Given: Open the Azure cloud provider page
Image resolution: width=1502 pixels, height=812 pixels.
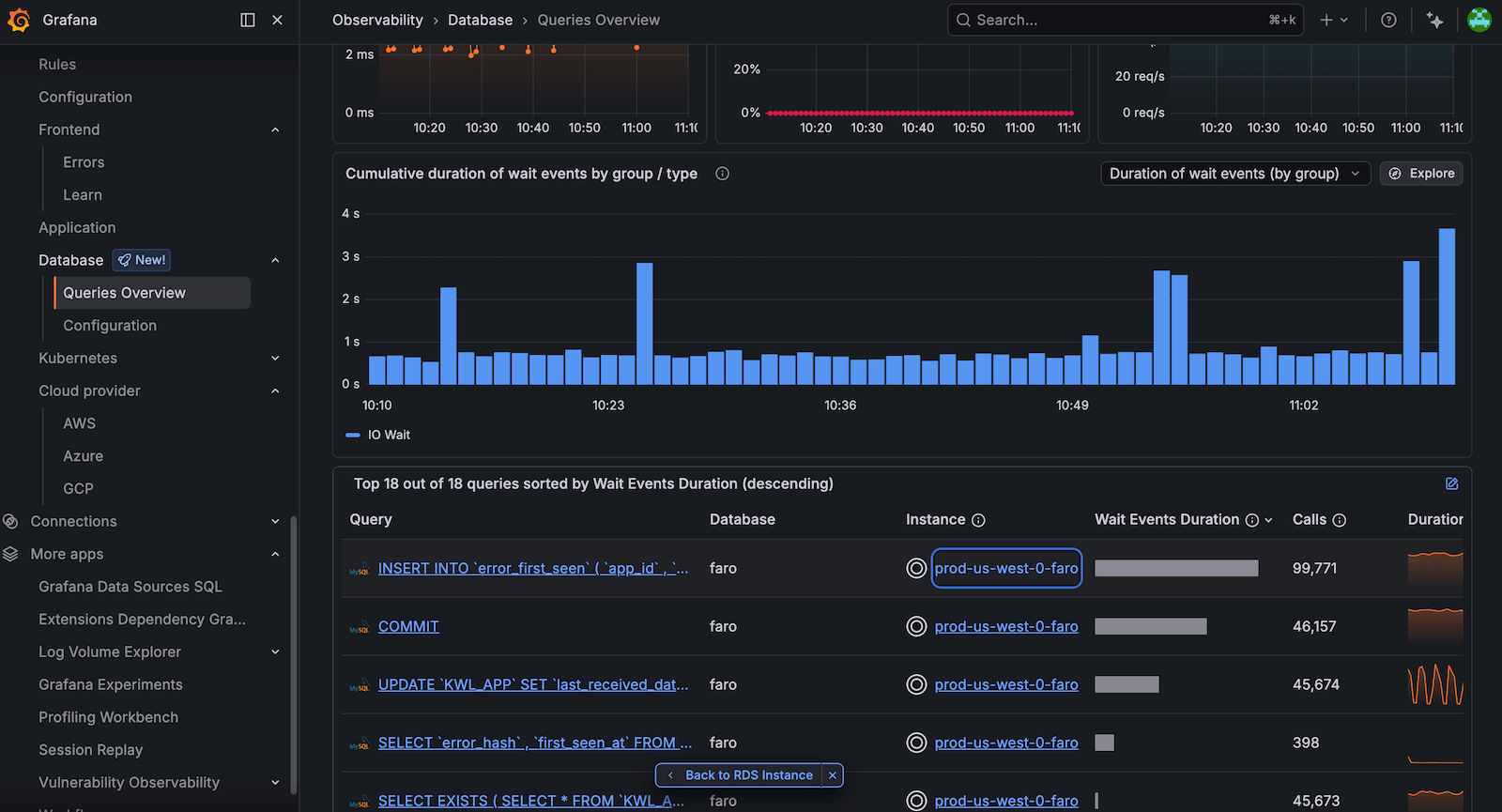Looking at the screenshot, I should point(83,456).
